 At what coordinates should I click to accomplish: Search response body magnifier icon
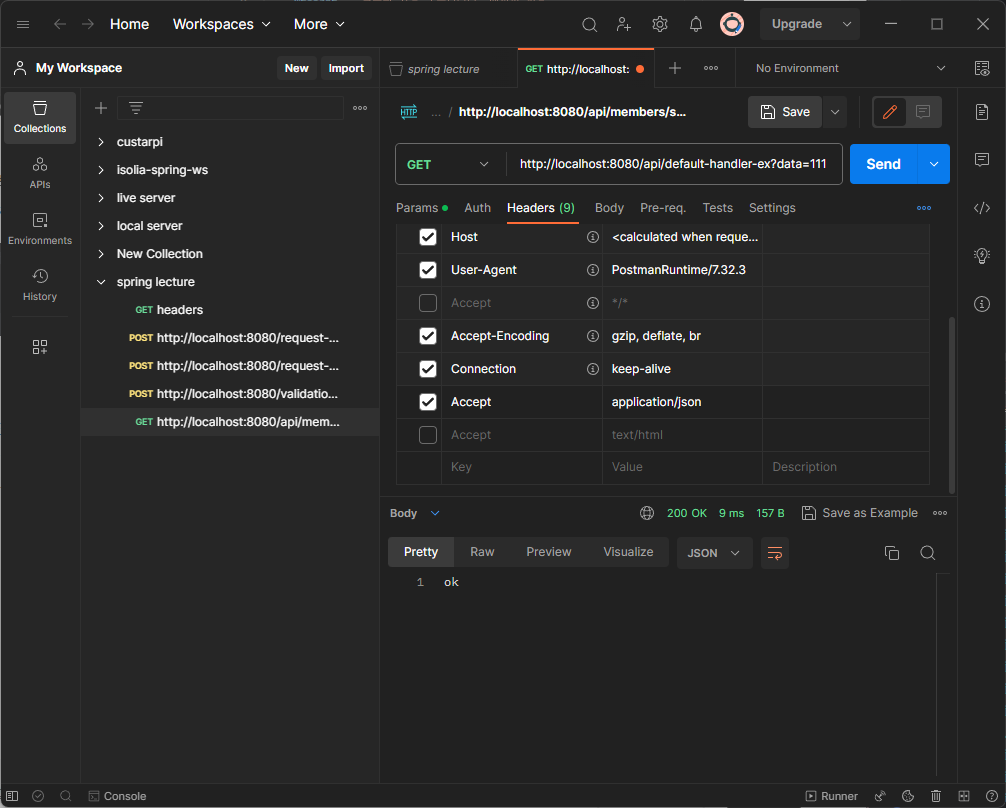point(927,553)
